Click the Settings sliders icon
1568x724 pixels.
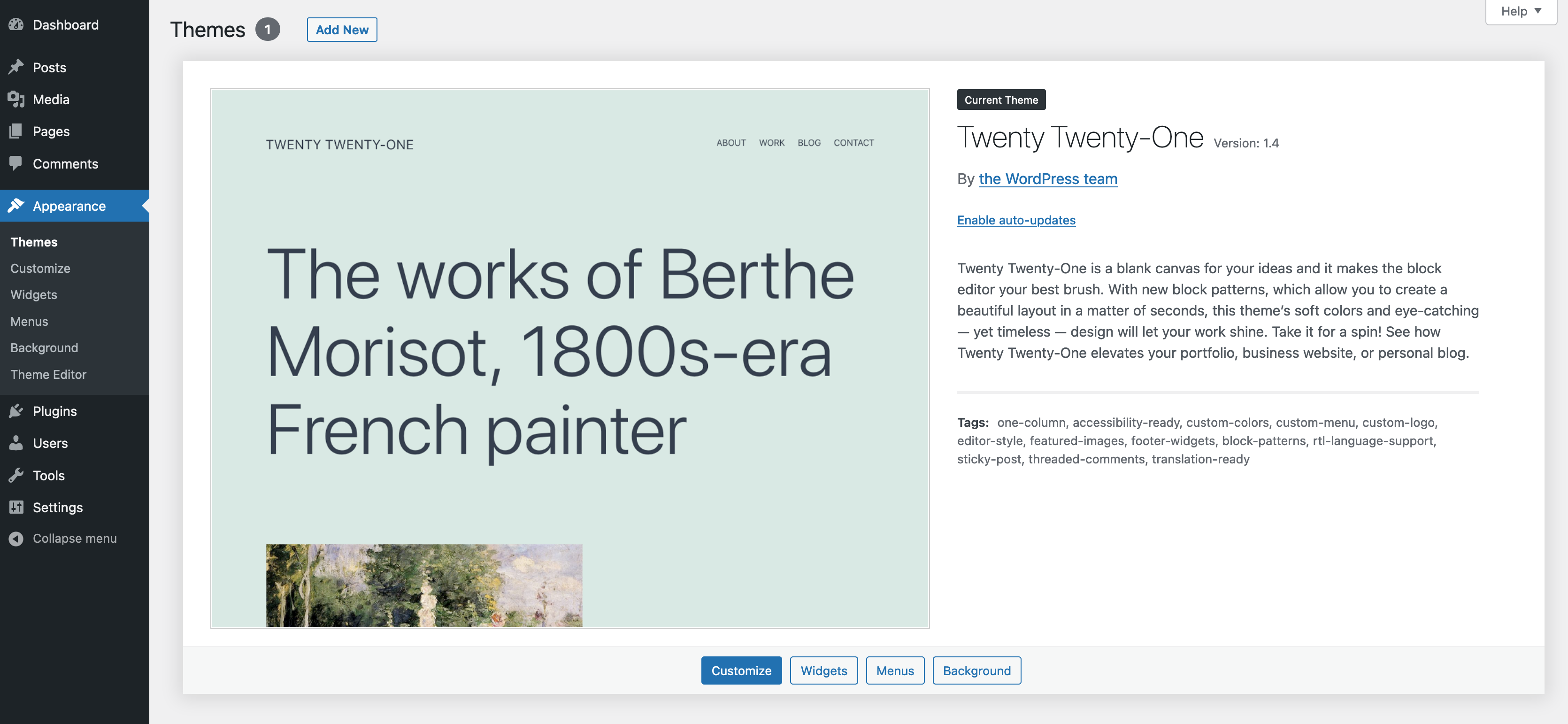pos(16,507)
